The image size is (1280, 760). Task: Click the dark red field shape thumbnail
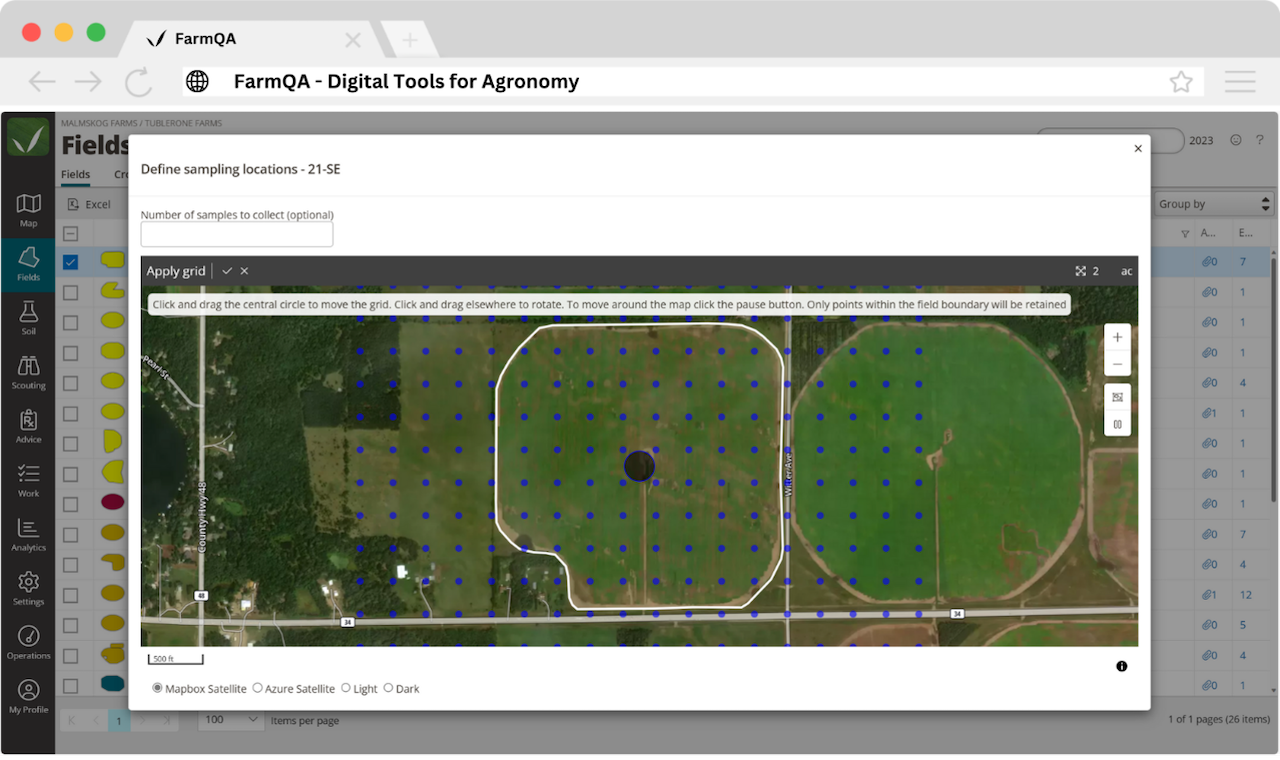pos(112,502)
